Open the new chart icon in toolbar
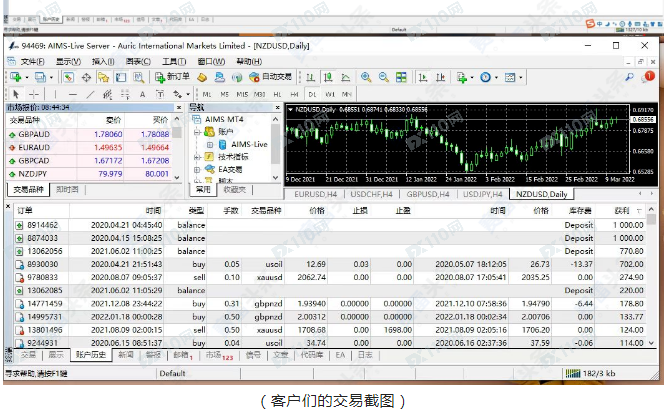Image resolution: width=670 pixels, height=412 pixels. pos(16,77)
